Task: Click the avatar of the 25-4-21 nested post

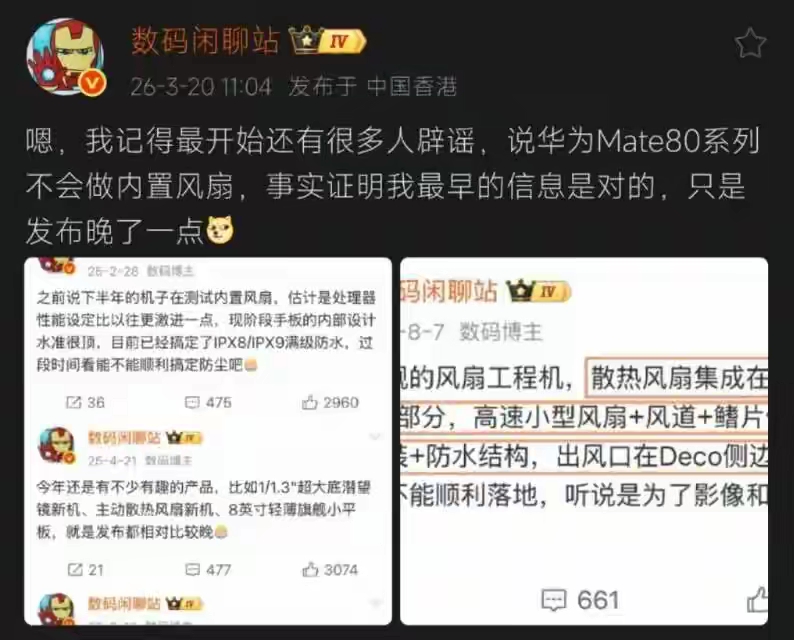Action: click(57, 445)
